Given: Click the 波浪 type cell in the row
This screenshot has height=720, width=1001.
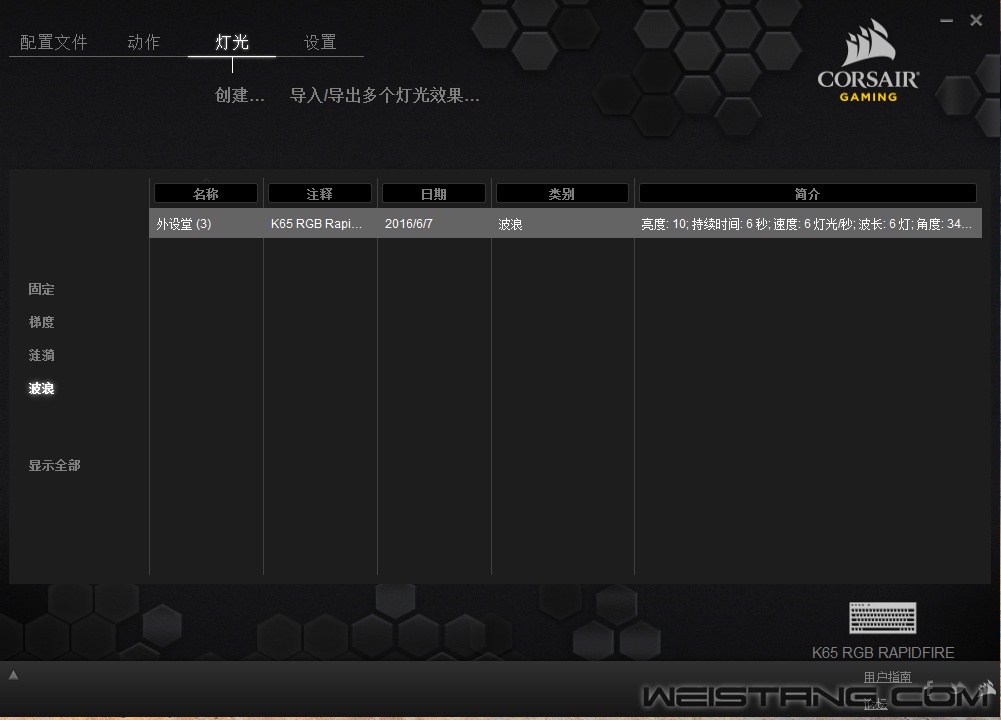Looking at the screenshot, I should click(x=510, y=224).
